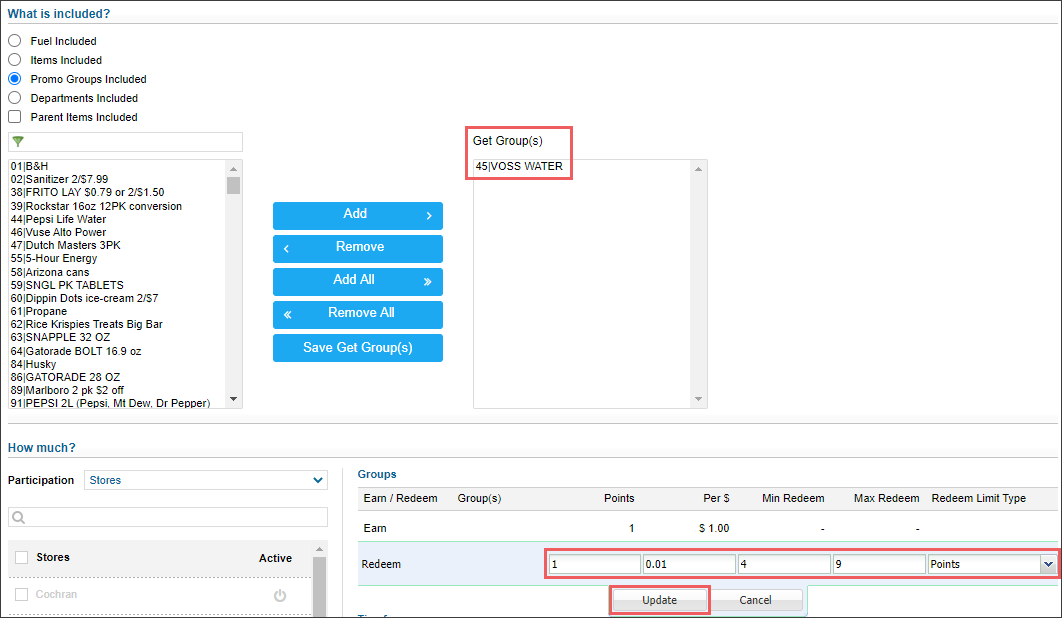Select 47|Dutch Masters 3PK item
The height and width of the screenshot is (618, 1062).
pos(66,245)
